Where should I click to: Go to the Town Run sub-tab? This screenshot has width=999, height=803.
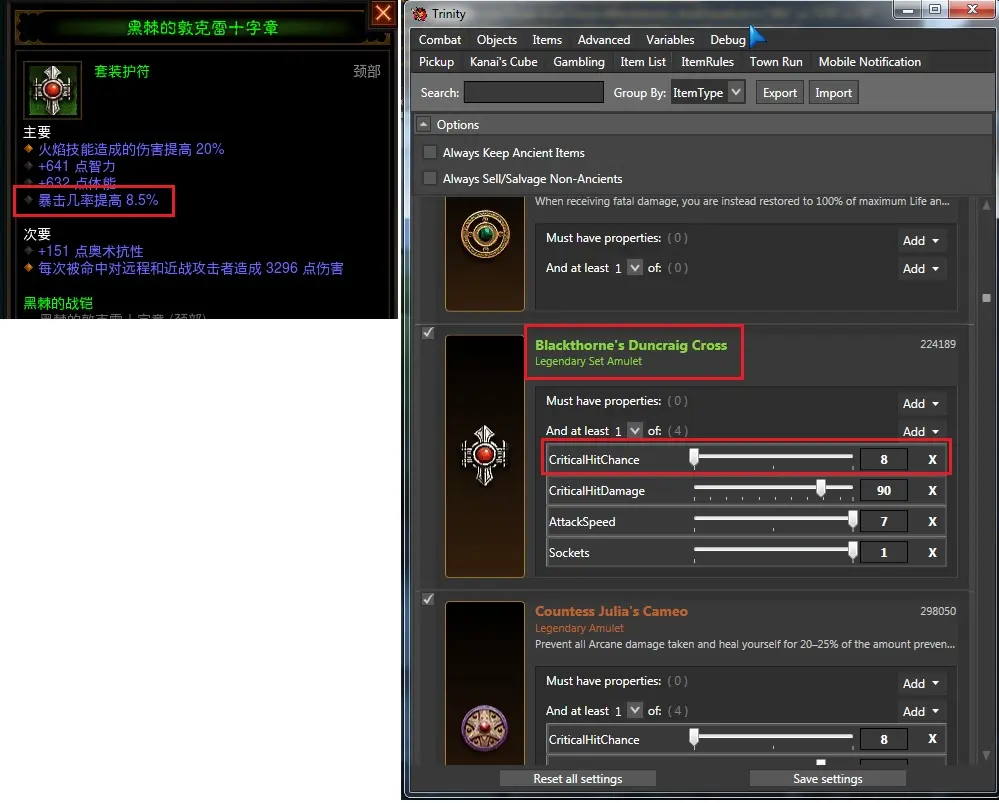tap(776, 62)
